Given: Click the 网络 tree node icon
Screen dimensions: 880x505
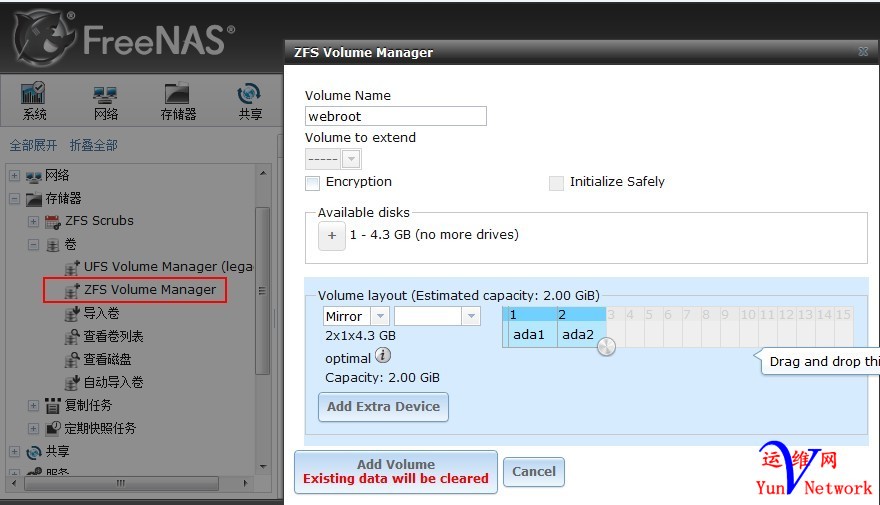Looking at the screenshot, I should point(34,176).
